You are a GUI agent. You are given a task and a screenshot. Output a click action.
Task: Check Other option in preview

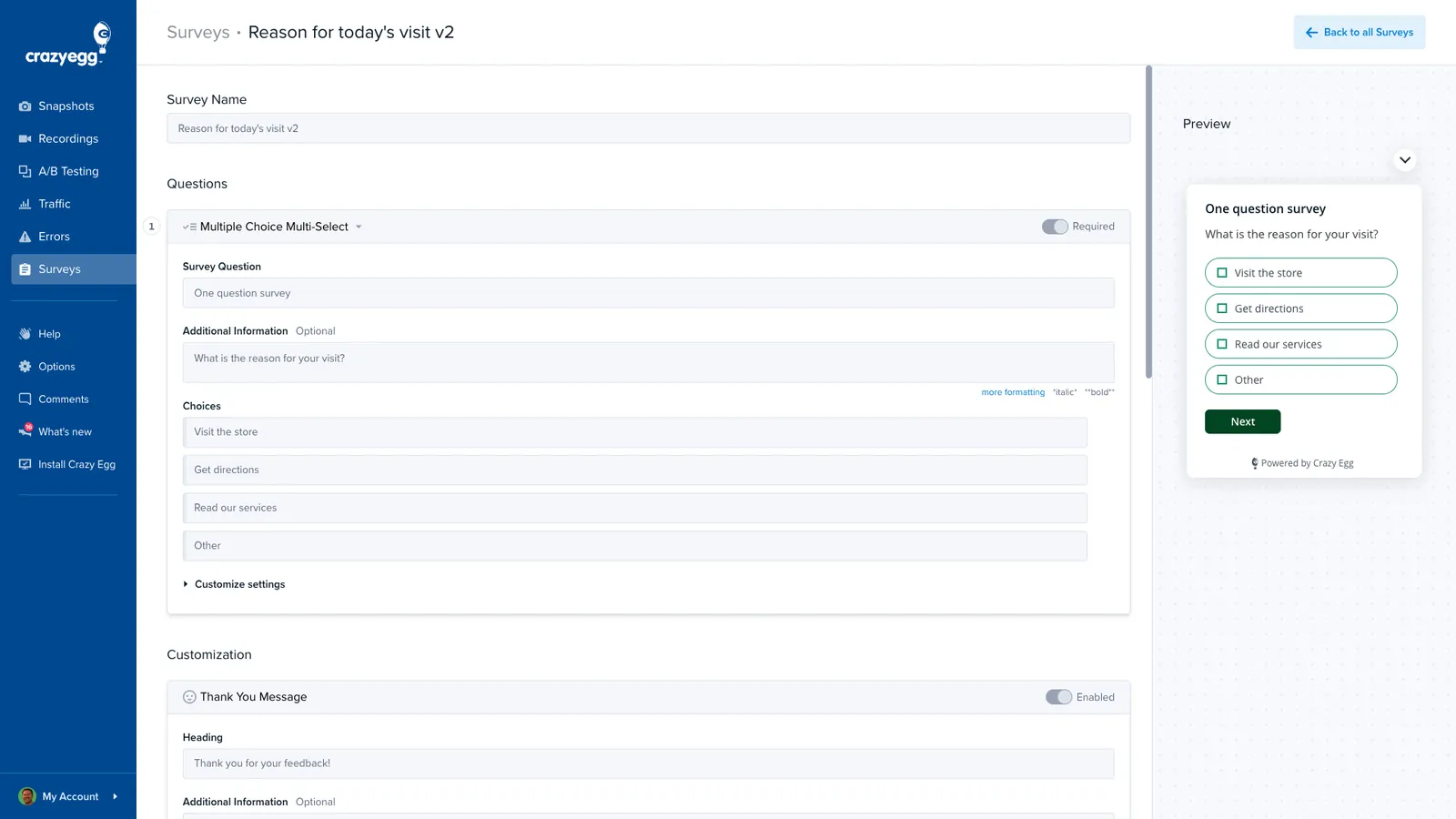(x=1222, y=379)
